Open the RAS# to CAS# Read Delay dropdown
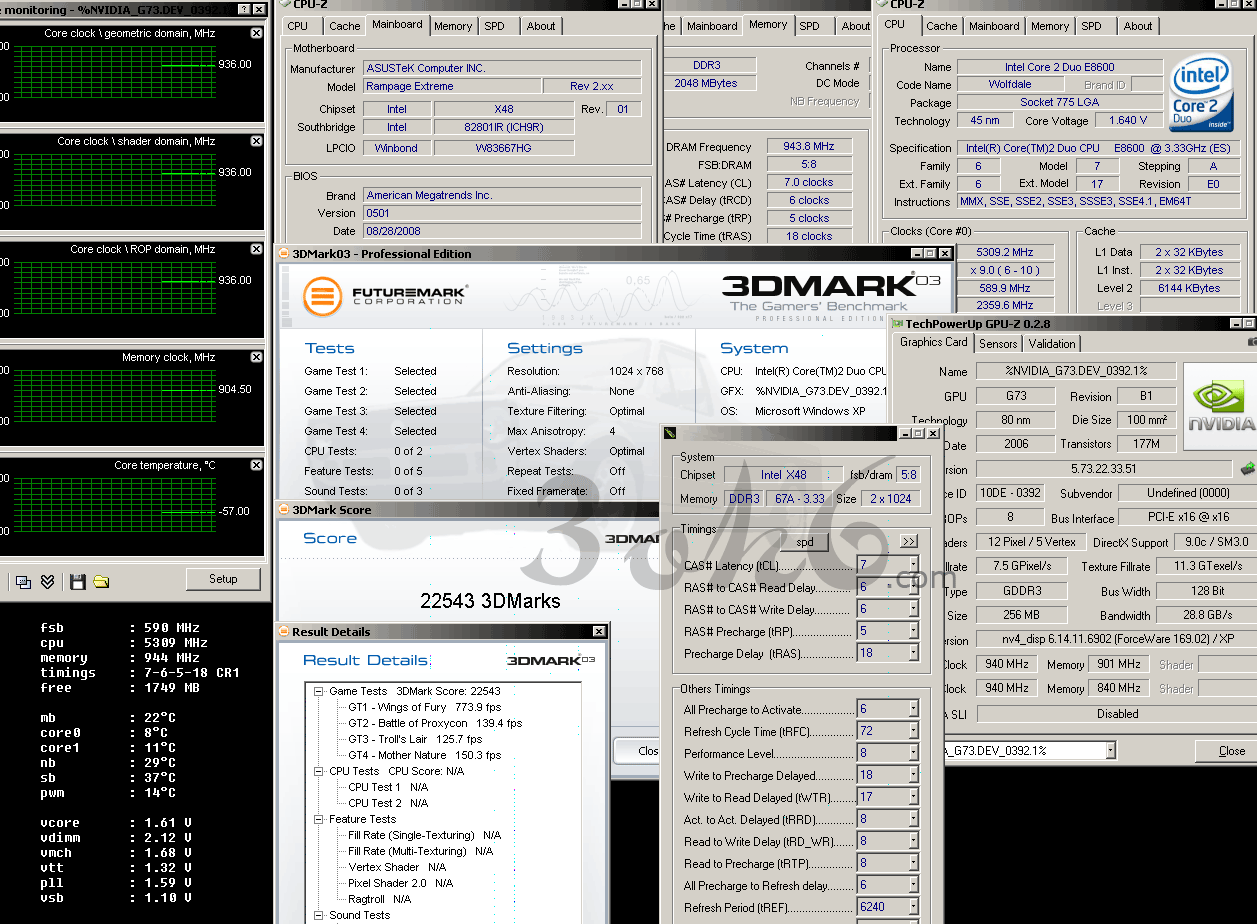Image resolution: width=1257 pixels, height=924 pixels. pos(912,587)
